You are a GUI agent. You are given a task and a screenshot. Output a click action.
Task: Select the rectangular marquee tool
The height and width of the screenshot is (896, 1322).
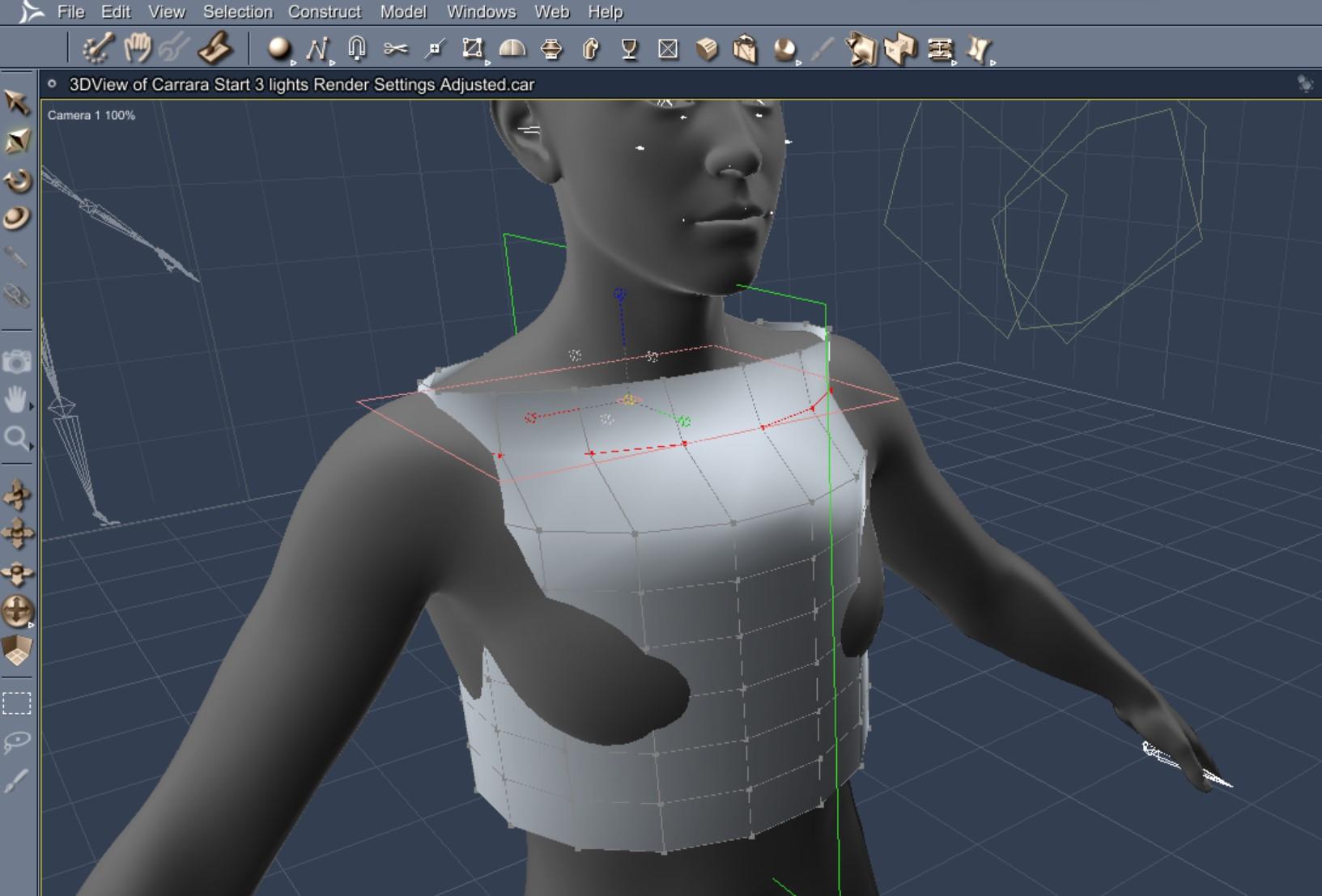17,703
